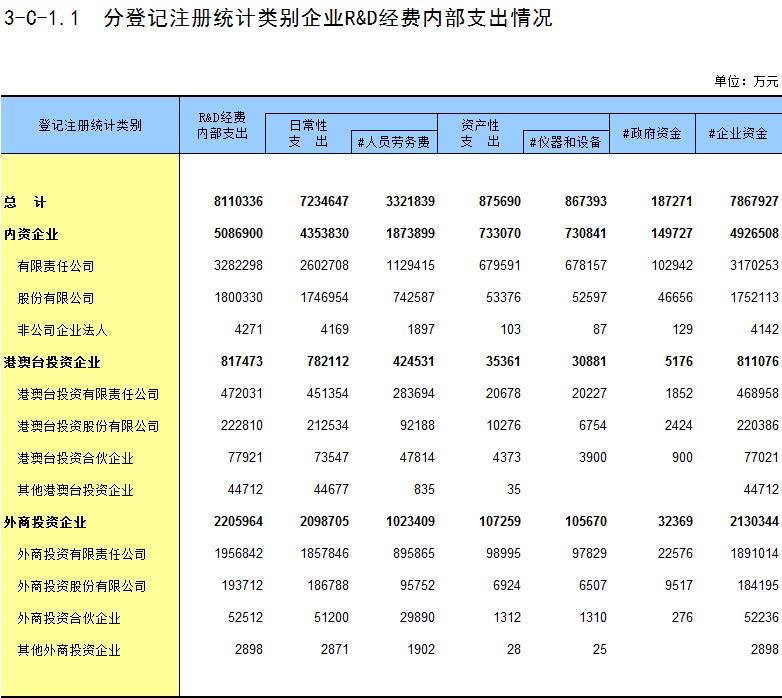Click the 日常性支出 column header
Image resolution: width=782 pixels, height=698 pixels.
[308, 133]
